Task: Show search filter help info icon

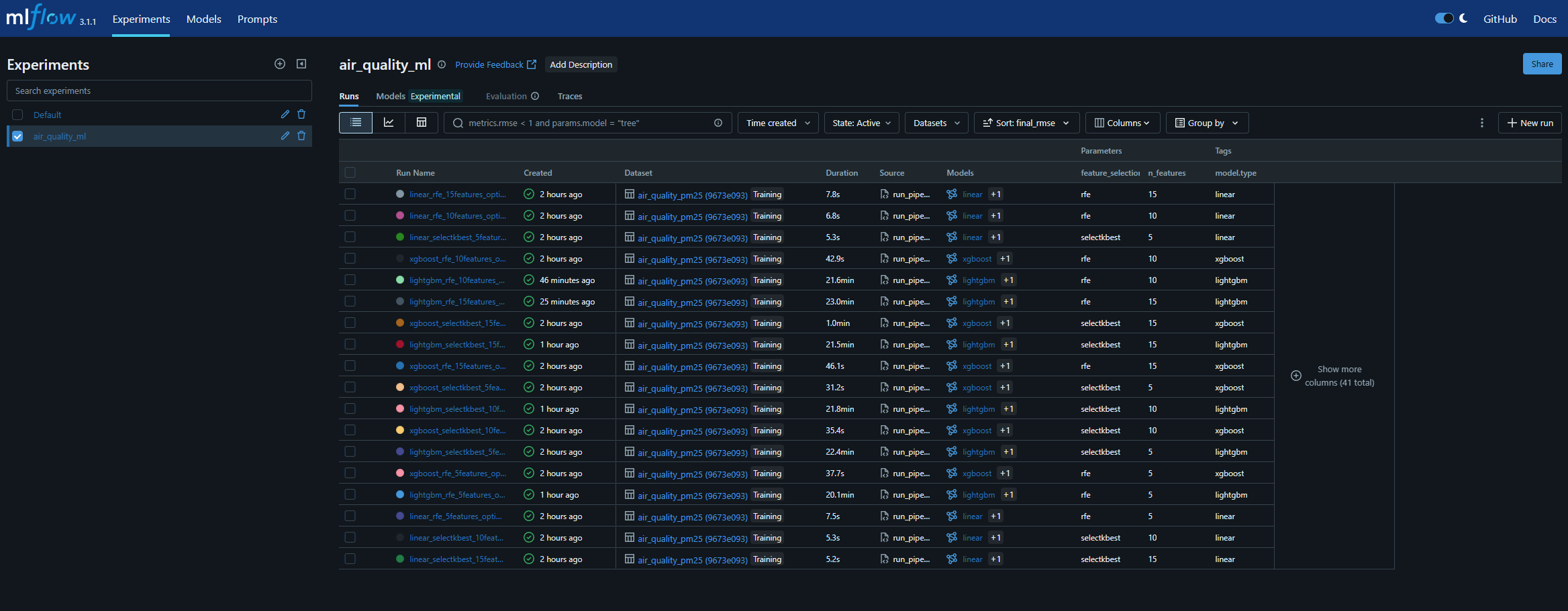Action: click(718, 123)
